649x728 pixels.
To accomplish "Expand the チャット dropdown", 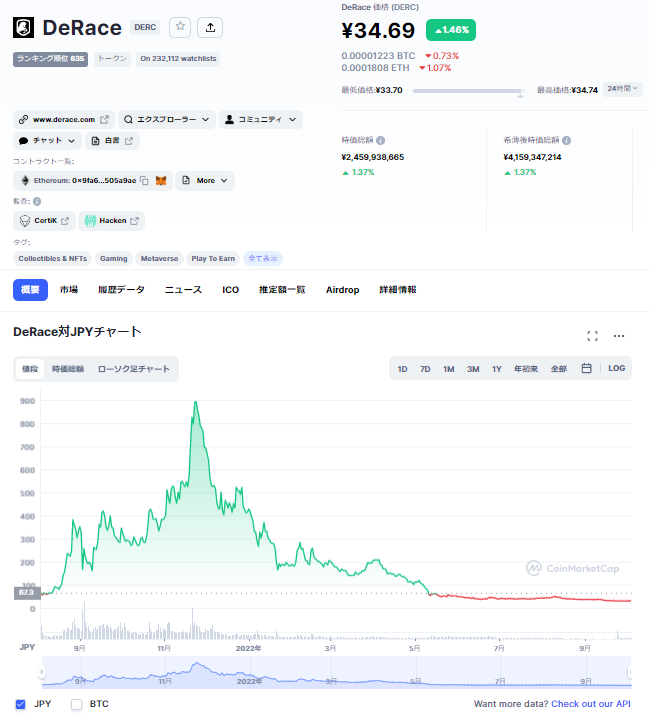I will pyautogui.click(x=47, y=141).
